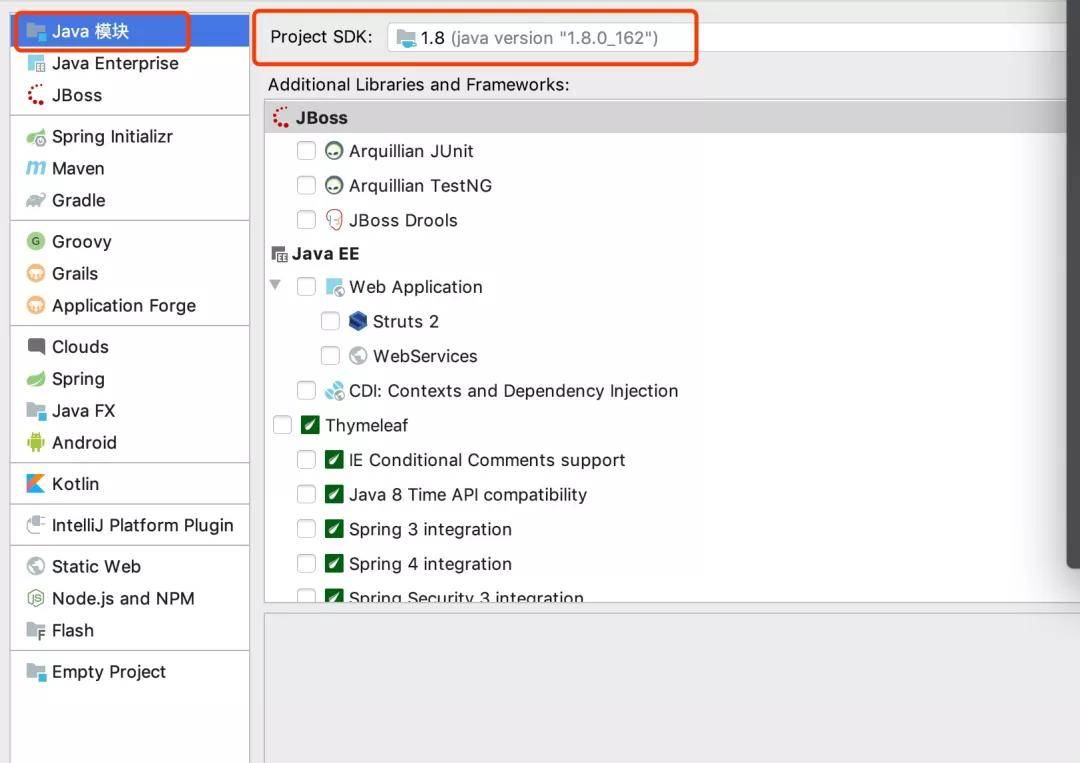Select Empty Project type
This screenshot has height=763, width=1080.
pos(130,671)
